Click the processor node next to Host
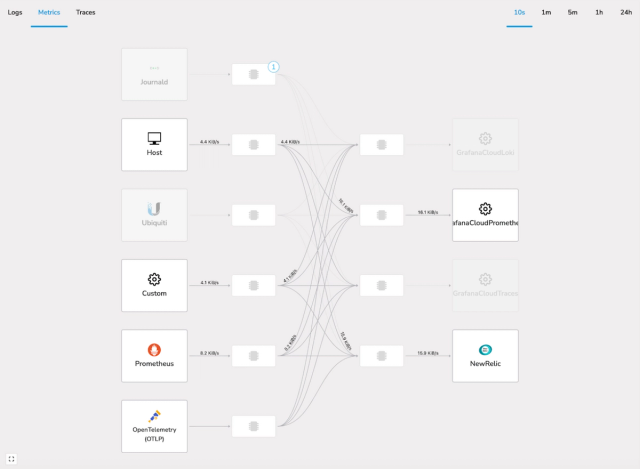Image resolution: width=640 pixels, height=469 pixels. pyautogui.click(x=253, y=144)
